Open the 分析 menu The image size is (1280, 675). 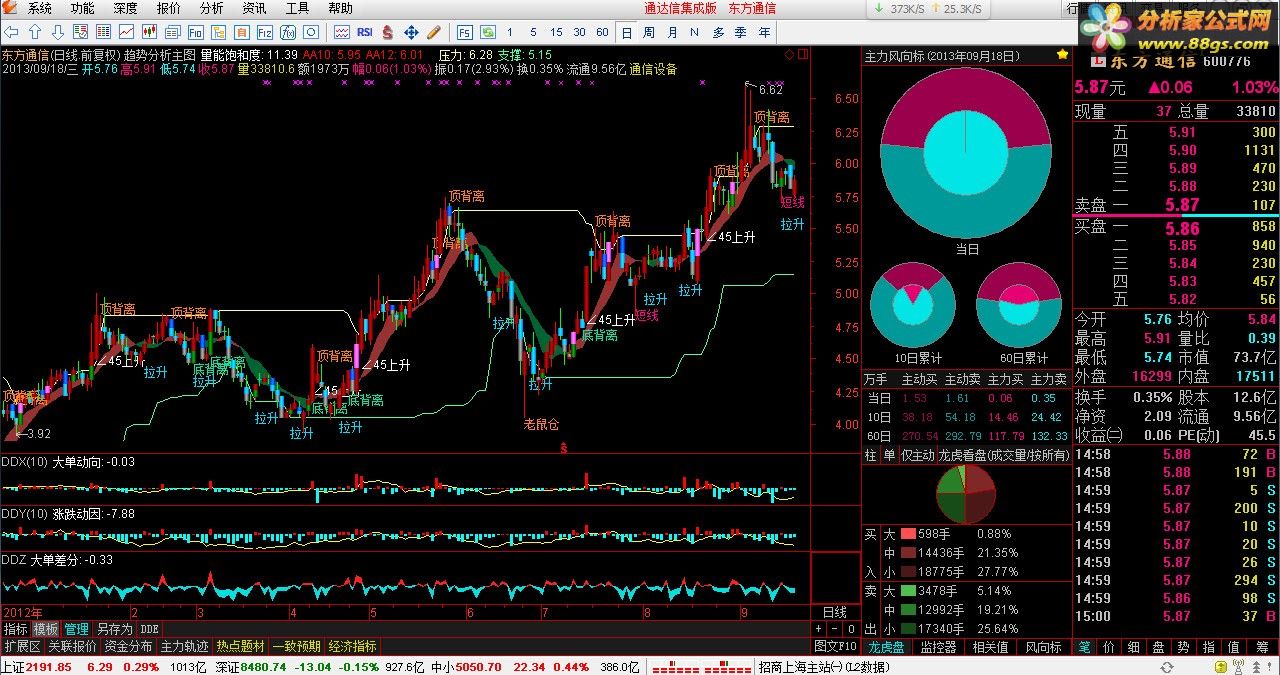(212, 8)
